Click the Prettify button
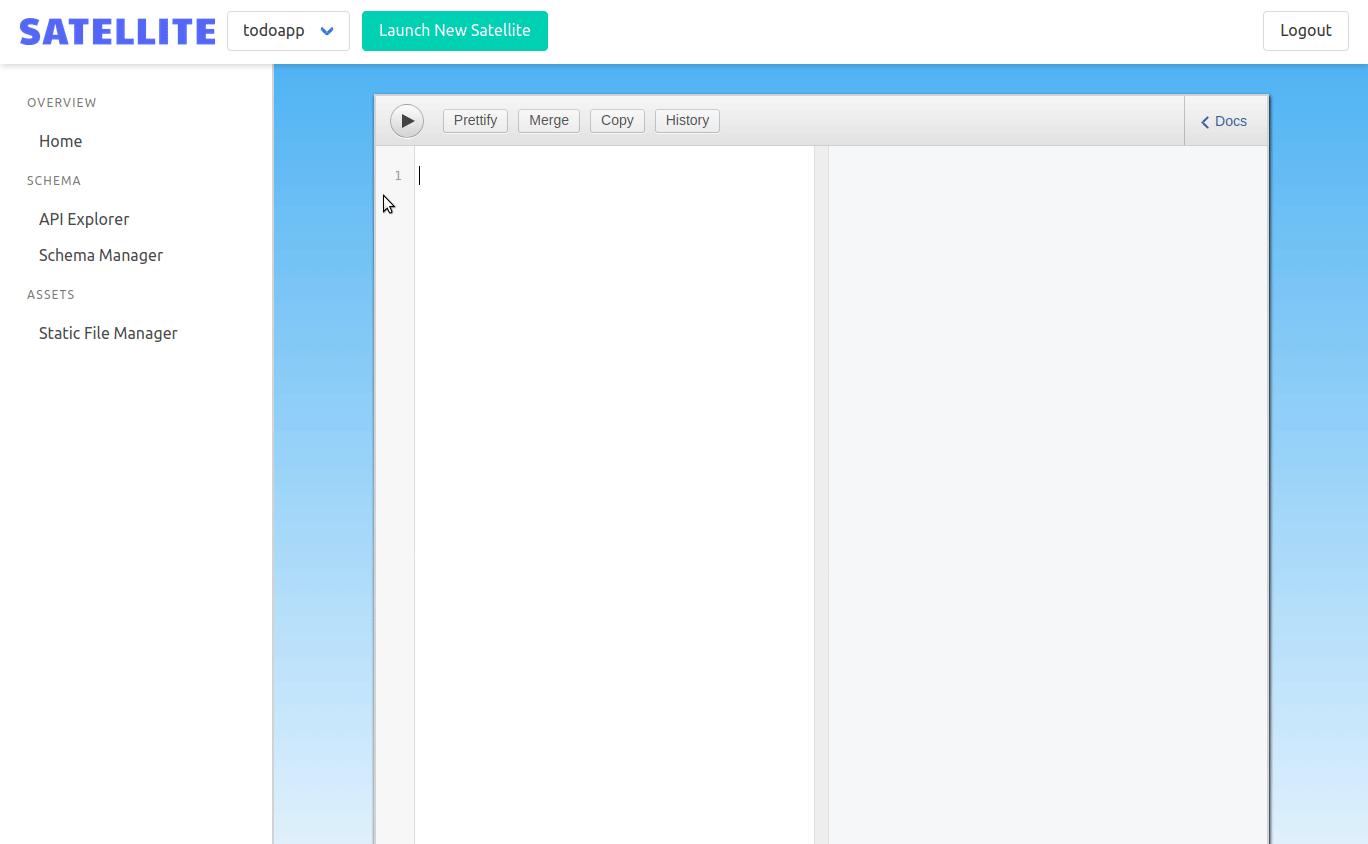This screenshot has height=844, width=1368. [475, 121]
